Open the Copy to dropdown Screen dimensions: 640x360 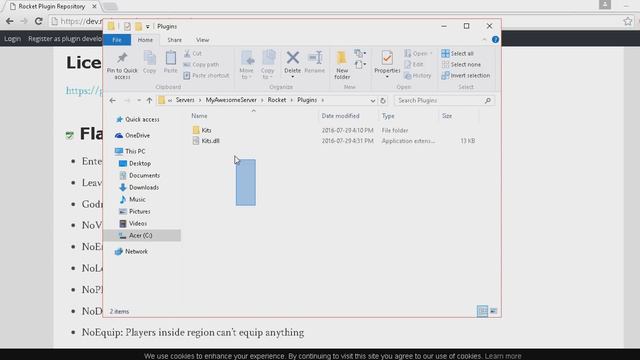268,65
